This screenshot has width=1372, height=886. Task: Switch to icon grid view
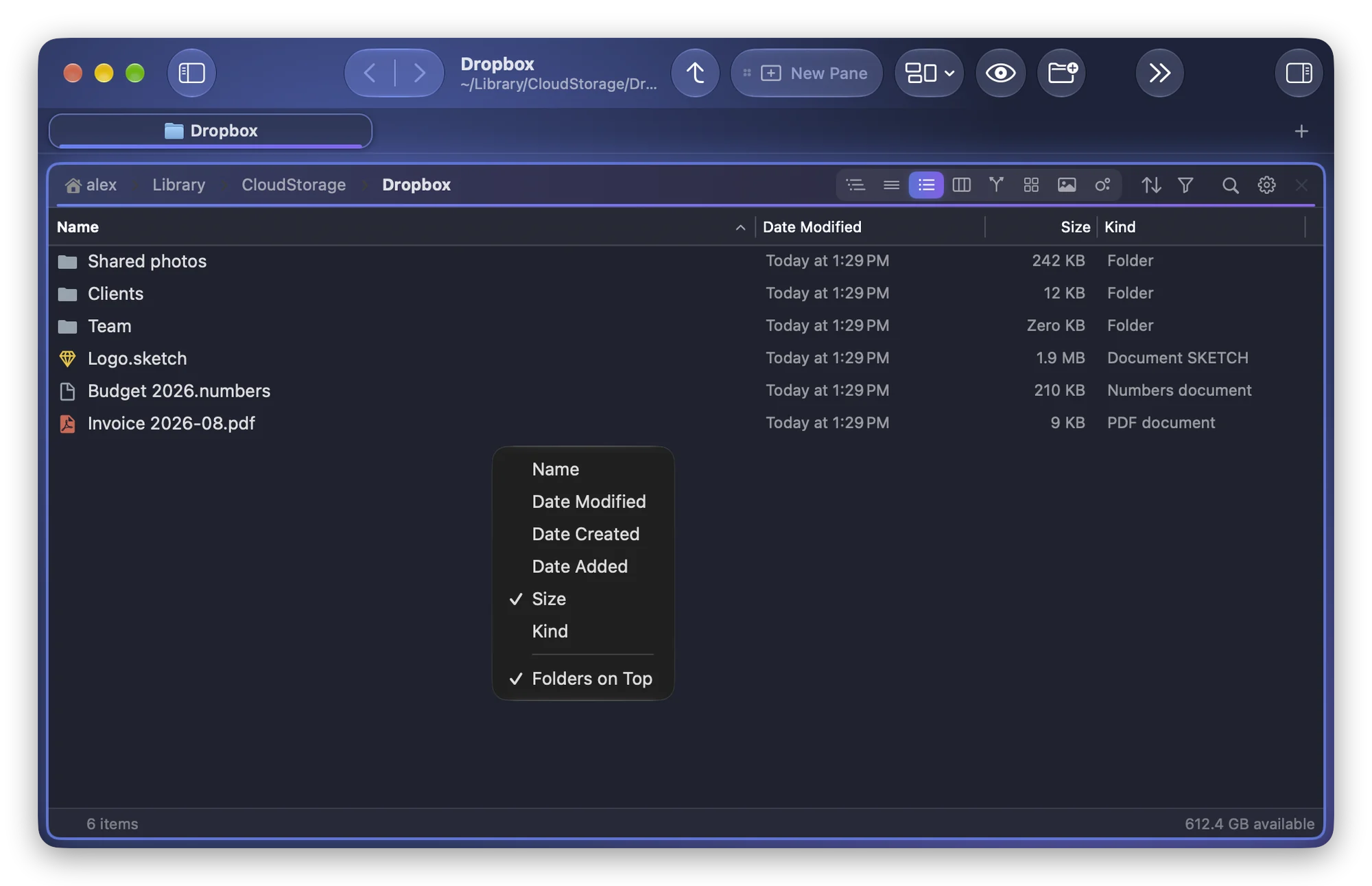pyautogui.click(x=1031, y=185)
